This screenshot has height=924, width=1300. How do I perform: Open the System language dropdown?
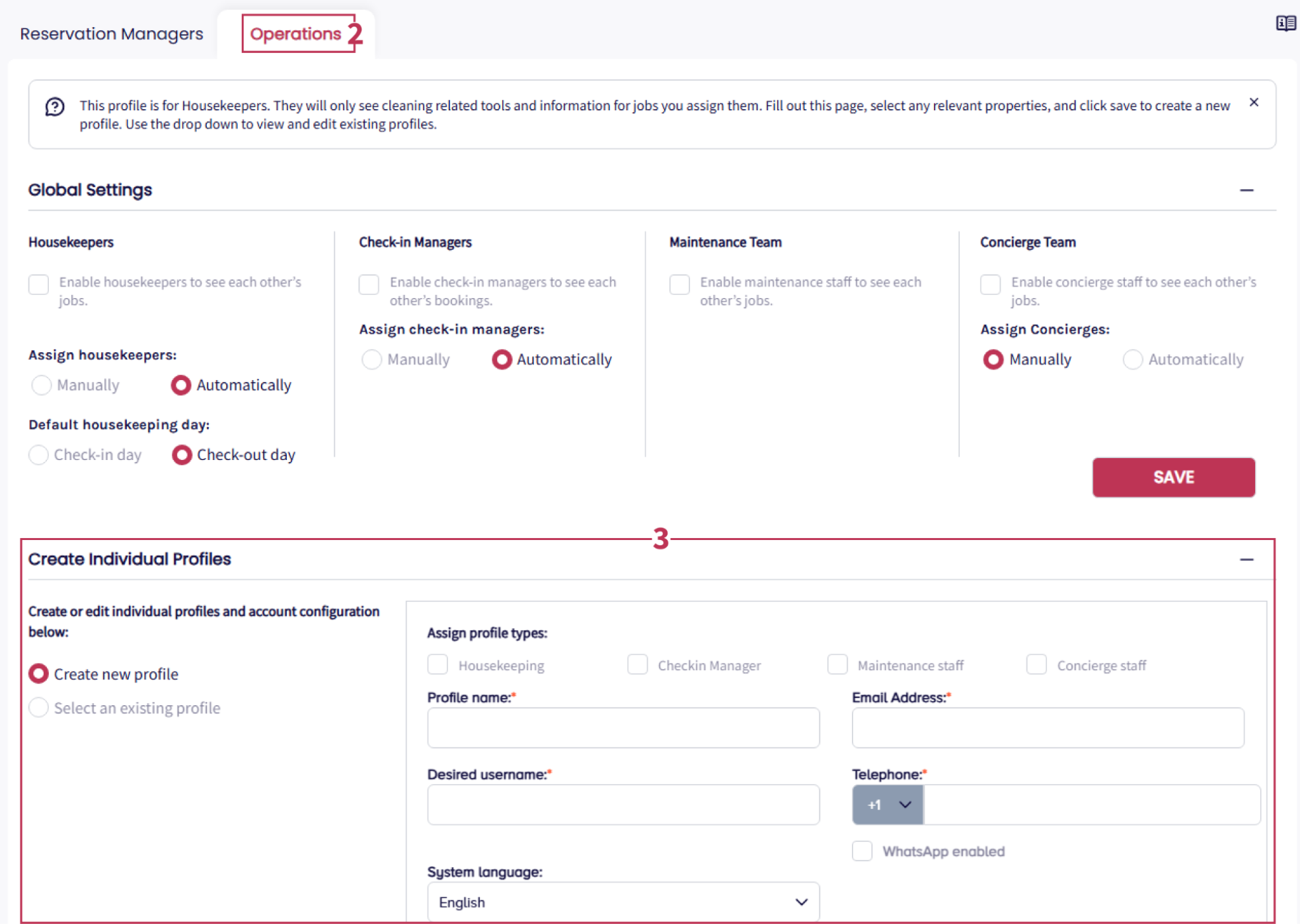click(x=623, y=902)
